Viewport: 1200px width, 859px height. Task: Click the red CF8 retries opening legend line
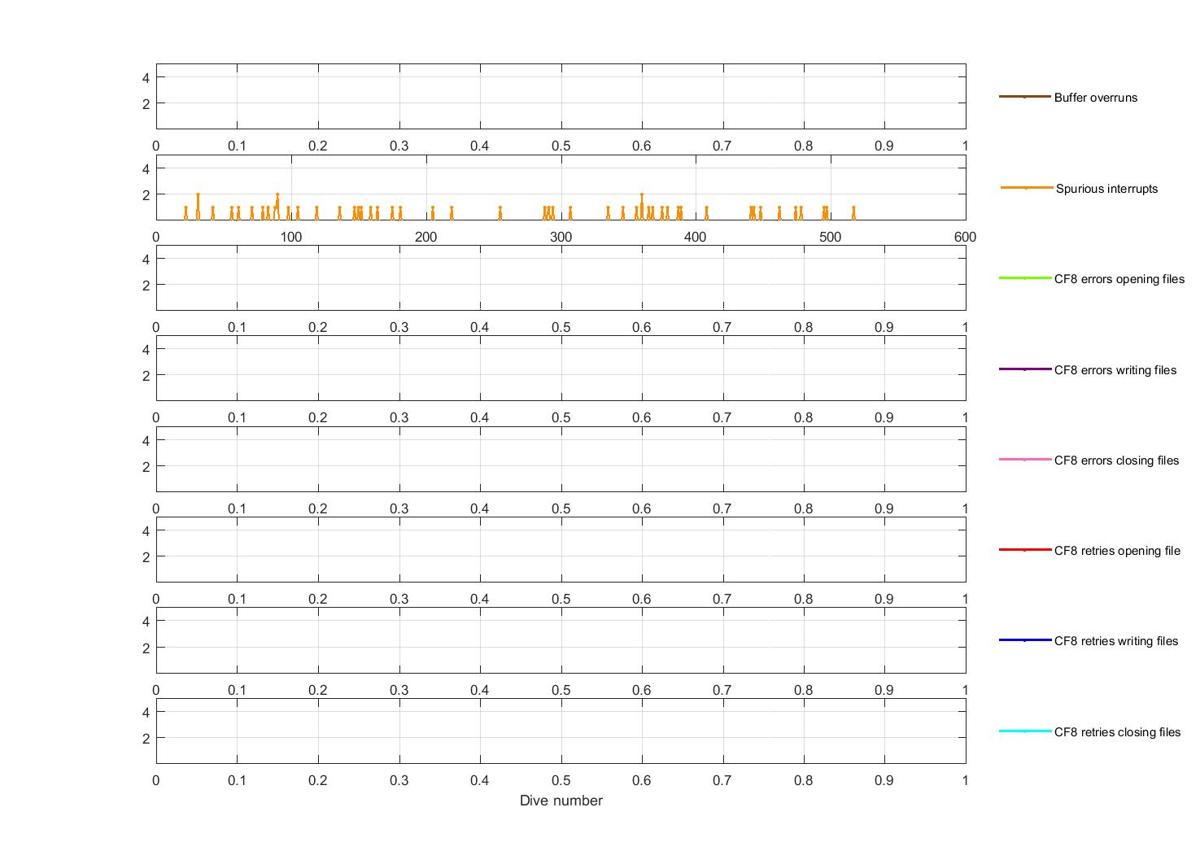(x=1025, y=550)
